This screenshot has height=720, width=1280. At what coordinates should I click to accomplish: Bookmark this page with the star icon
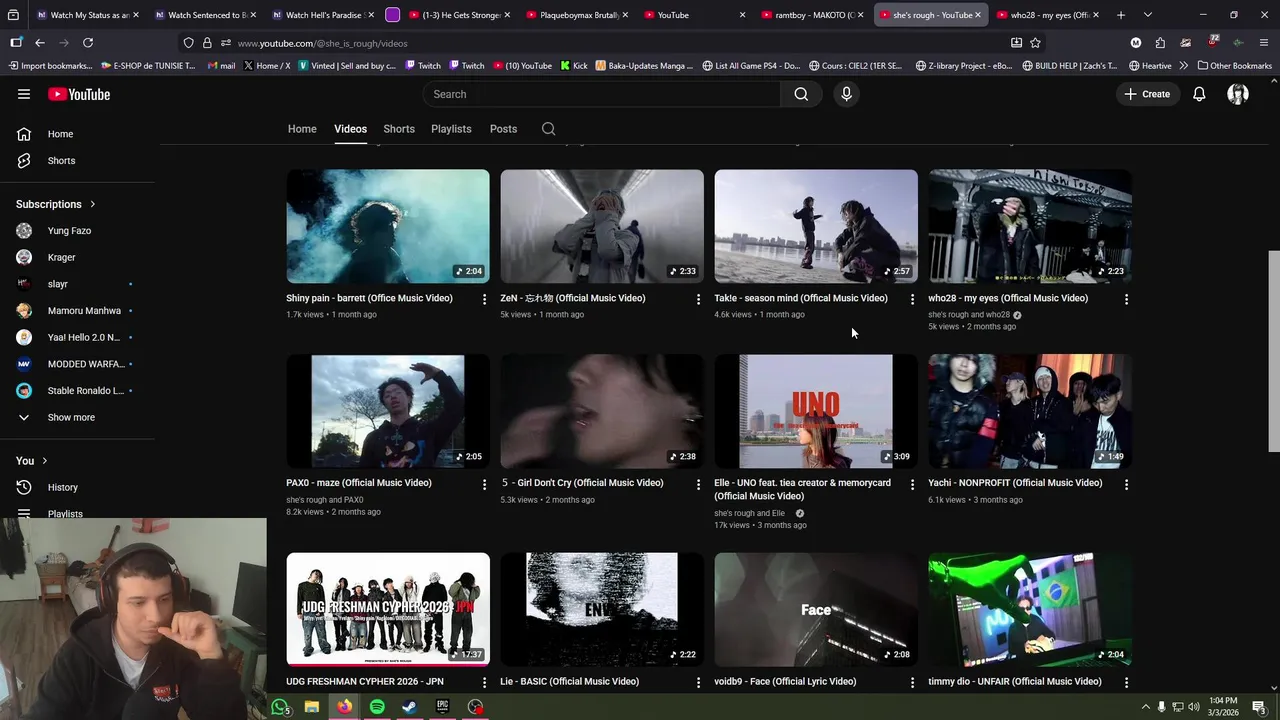(x=1035, y=43)
